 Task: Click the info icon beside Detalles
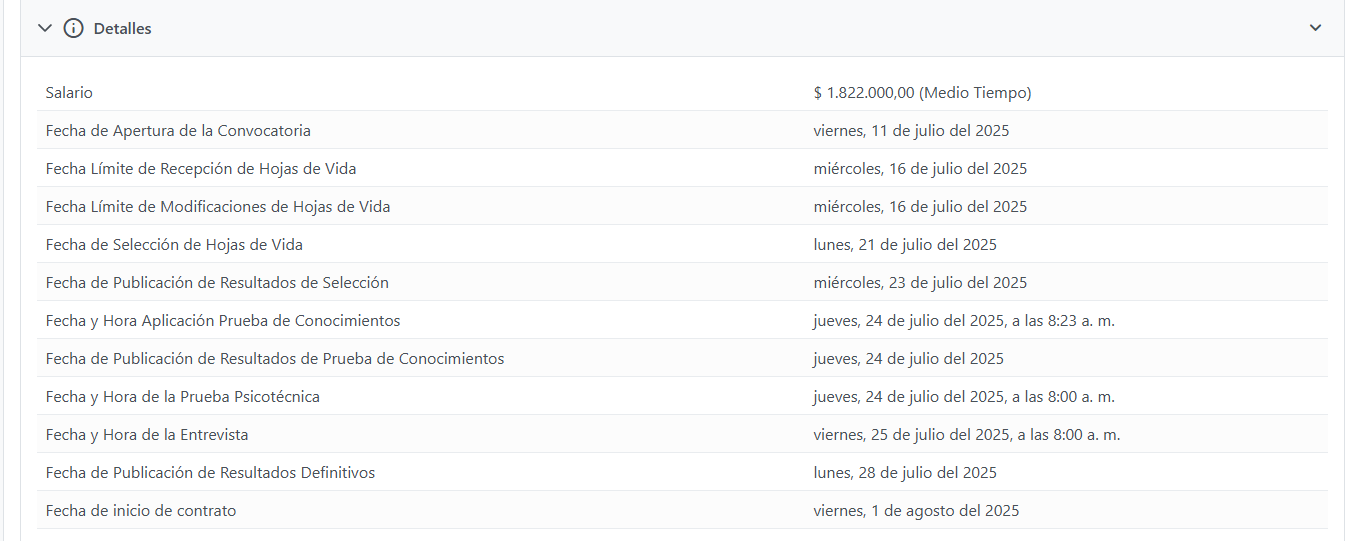pyautogui.click(x=73, y=28)
